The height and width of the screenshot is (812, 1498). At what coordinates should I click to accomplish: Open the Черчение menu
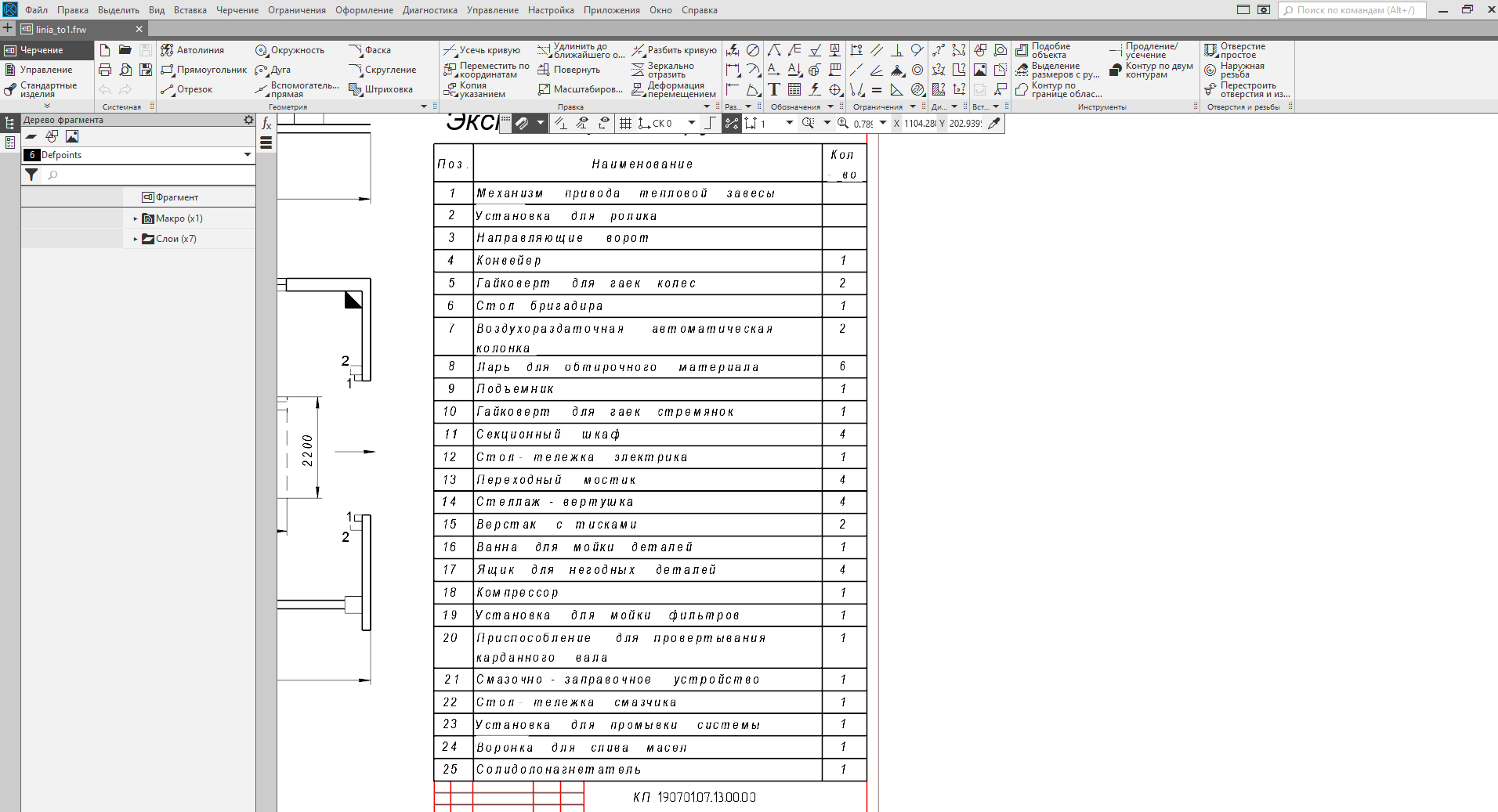tap(237, 10)
